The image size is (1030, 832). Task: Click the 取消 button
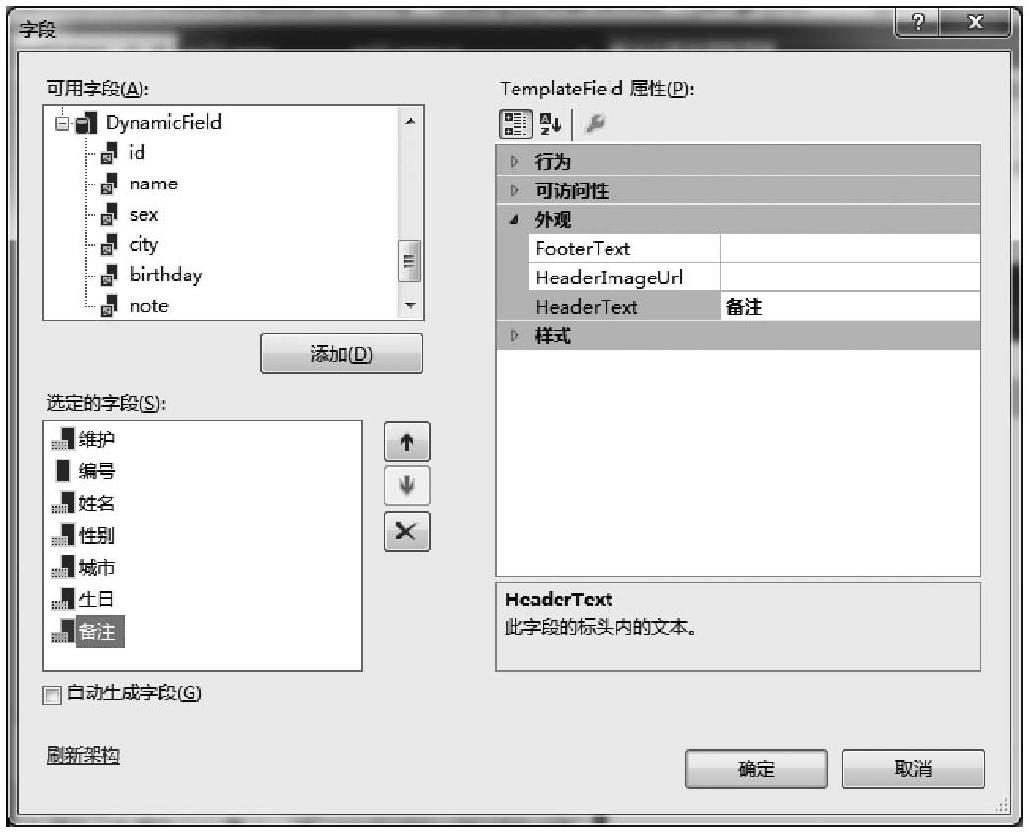pos(913,769)
